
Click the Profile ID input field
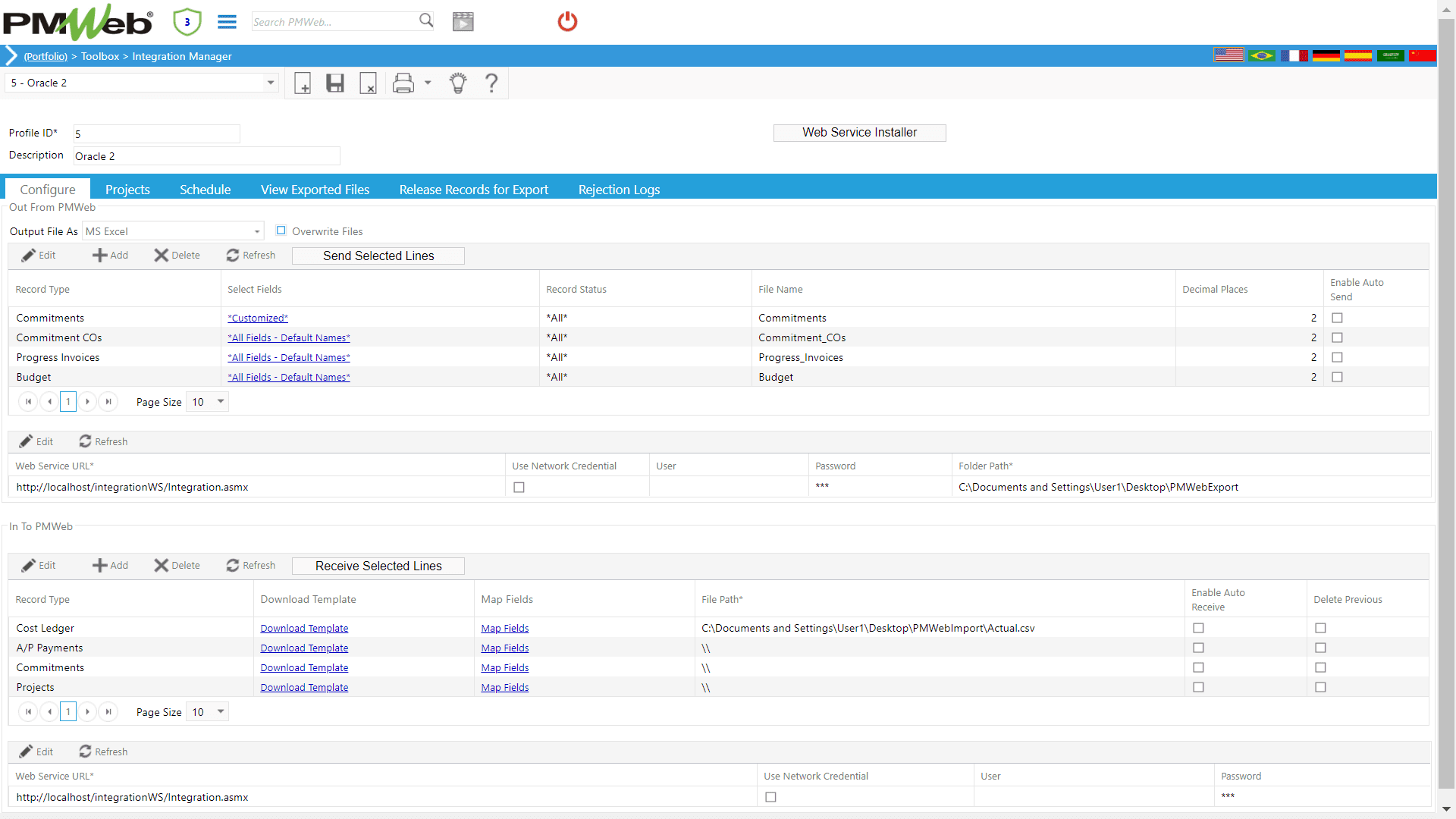coord(156,134)
